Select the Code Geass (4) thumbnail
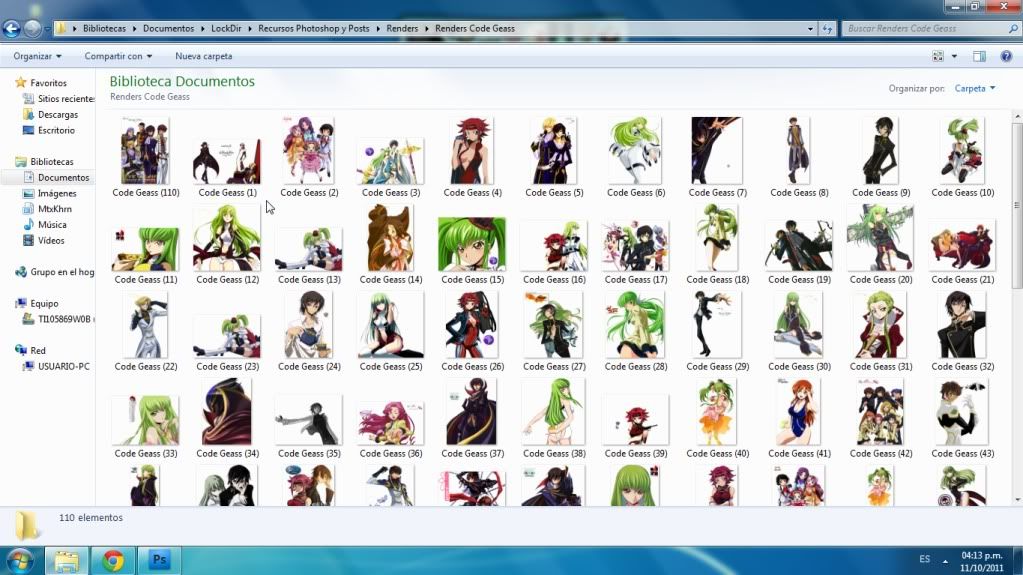1023x575 pixels. (x=472, y=151)
